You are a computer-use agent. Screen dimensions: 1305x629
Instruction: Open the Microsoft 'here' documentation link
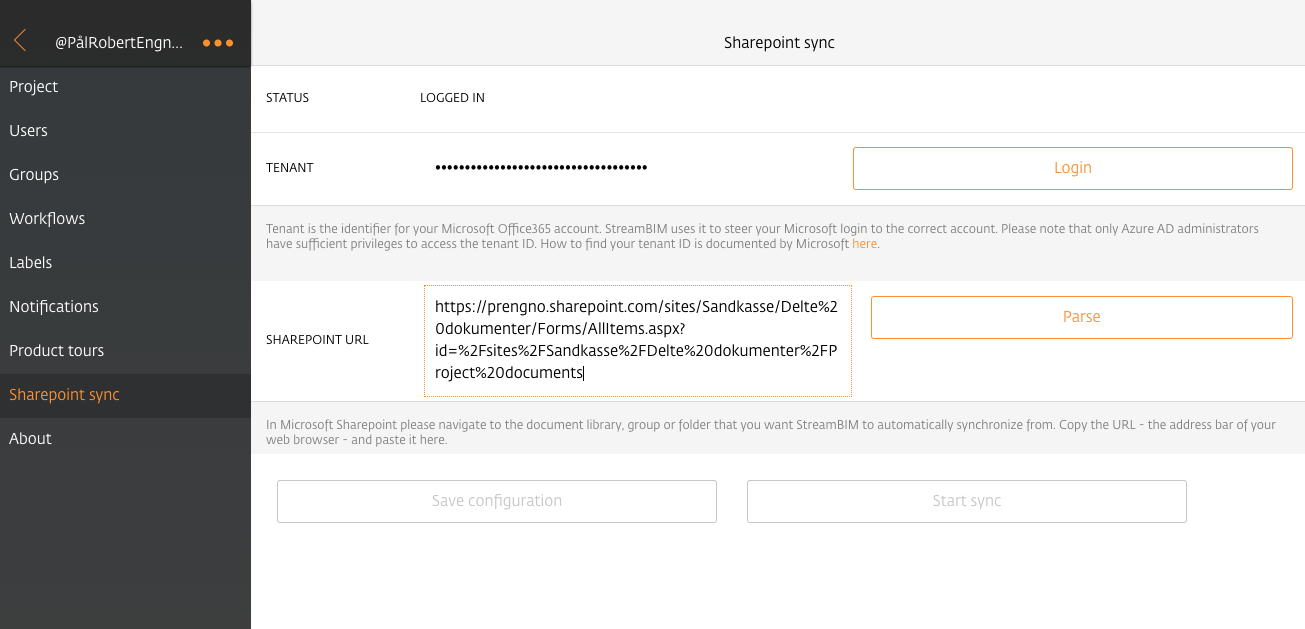coord(864,244)
